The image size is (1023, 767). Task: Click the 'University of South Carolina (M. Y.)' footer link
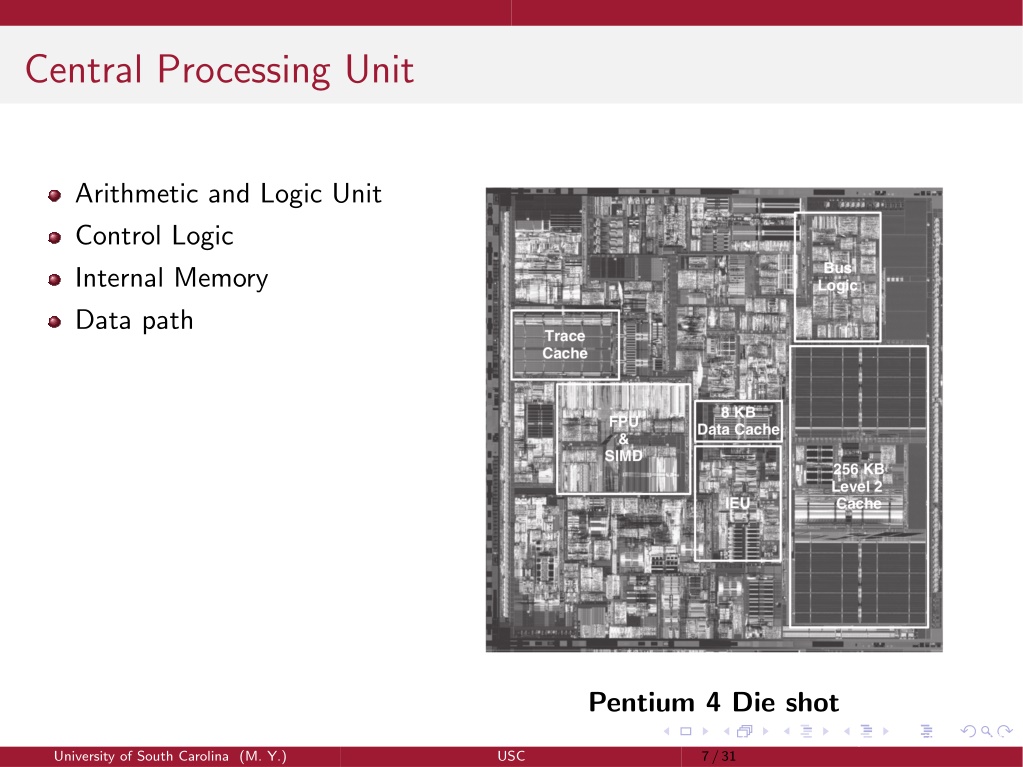pyautogui.click(x=170, y=757)
